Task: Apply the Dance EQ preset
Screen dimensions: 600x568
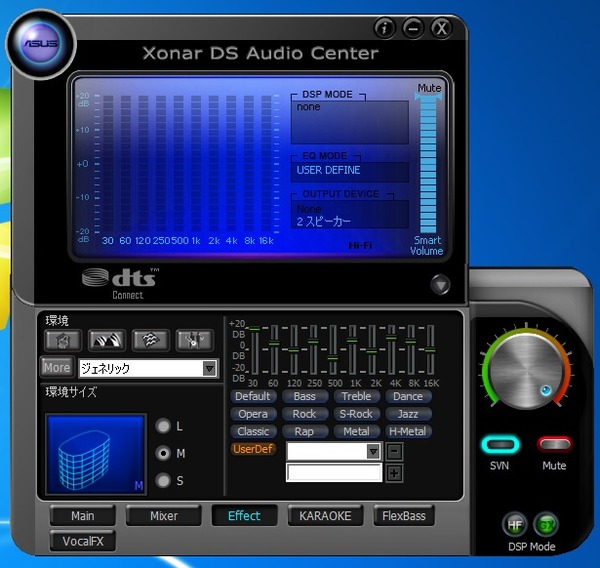Action: coord(408,396)
